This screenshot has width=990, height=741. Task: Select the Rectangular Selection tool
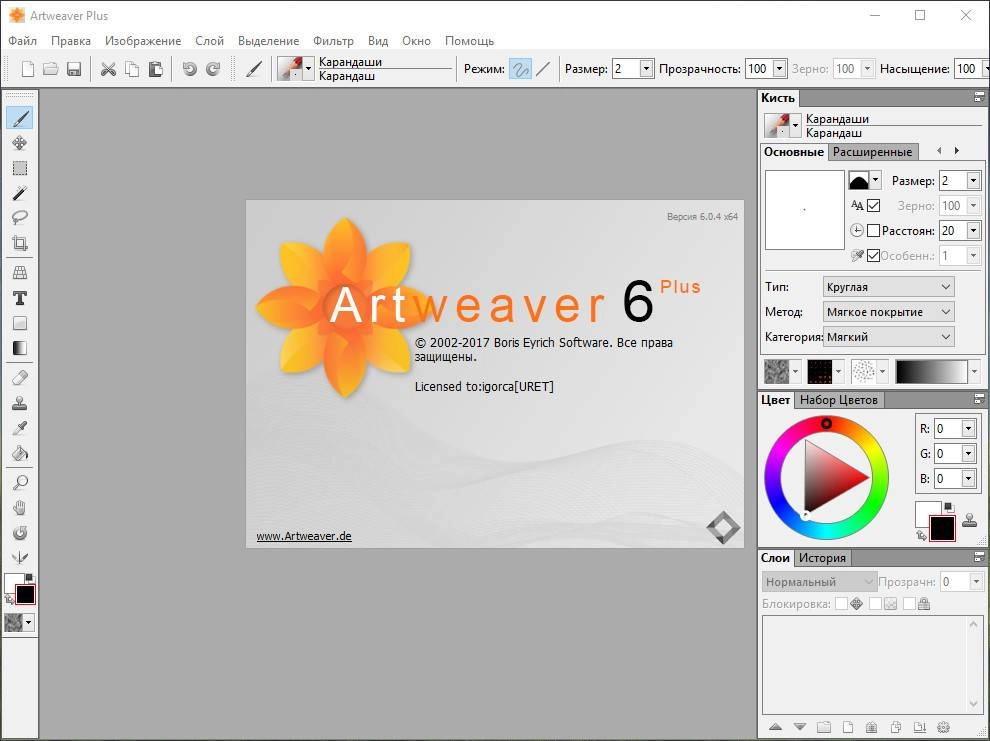[20, 168]
